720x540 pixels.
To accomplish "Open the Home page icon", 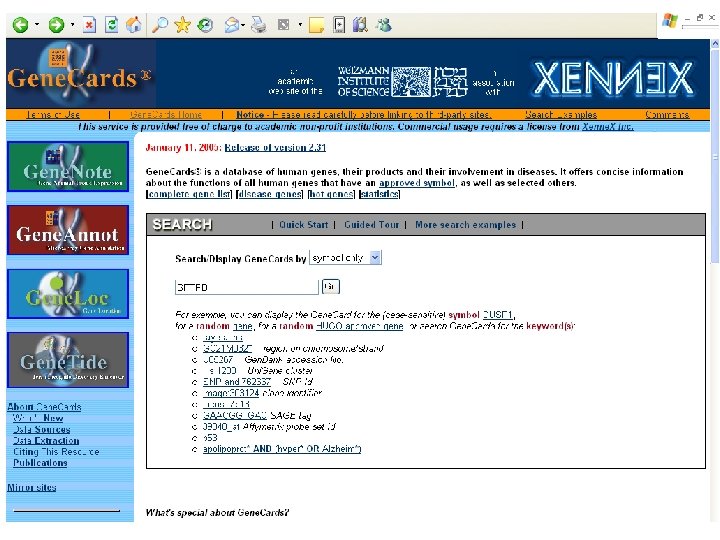I will 134,25.
